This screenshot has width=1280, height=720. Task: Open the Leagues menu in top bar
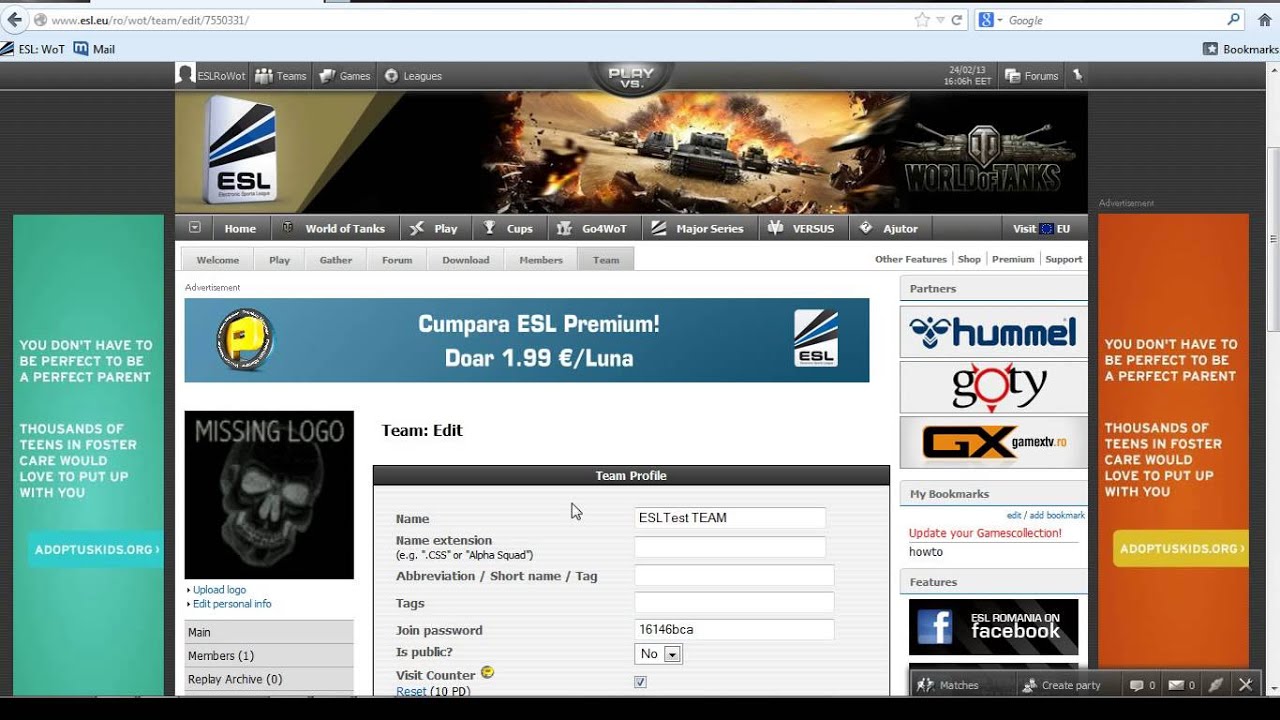coord(413,75)
